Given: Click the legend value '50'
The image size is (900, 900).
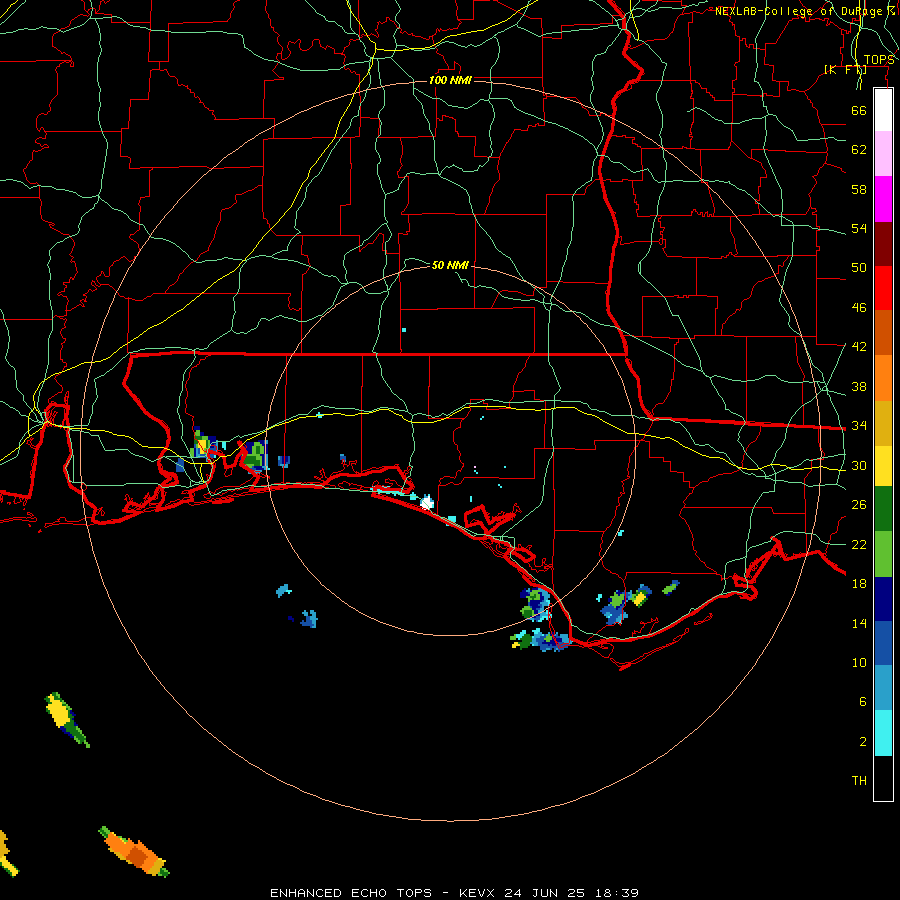Looking at the screenshot, I should [859, 268].
